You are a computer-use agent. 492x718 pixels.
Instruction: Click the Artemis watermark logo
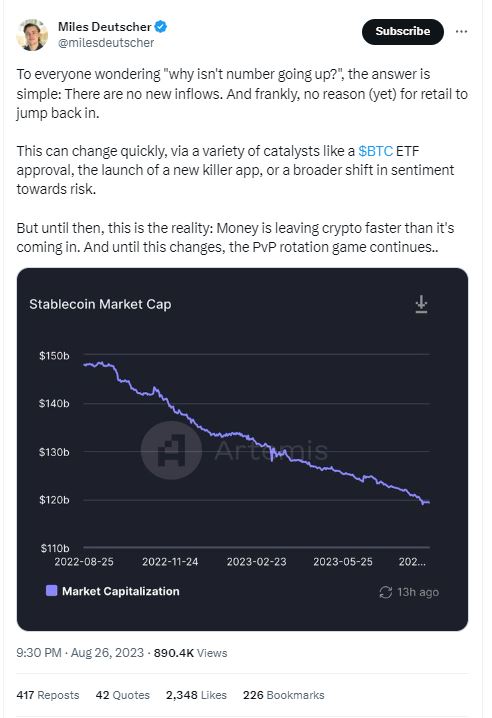(x=171, y=450)
